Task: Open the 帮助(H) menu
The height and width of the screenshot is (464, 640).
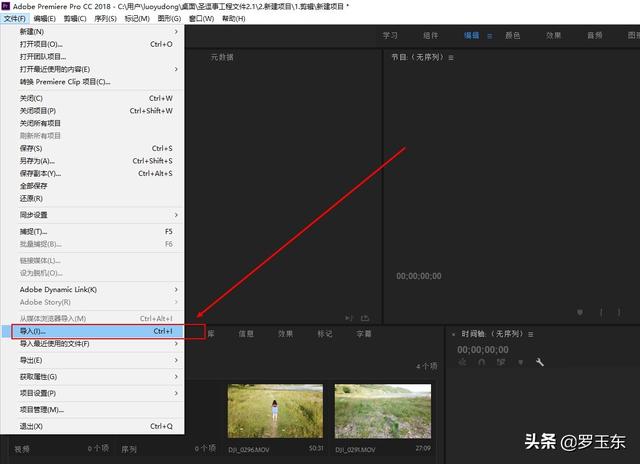Action: point(233,18)
